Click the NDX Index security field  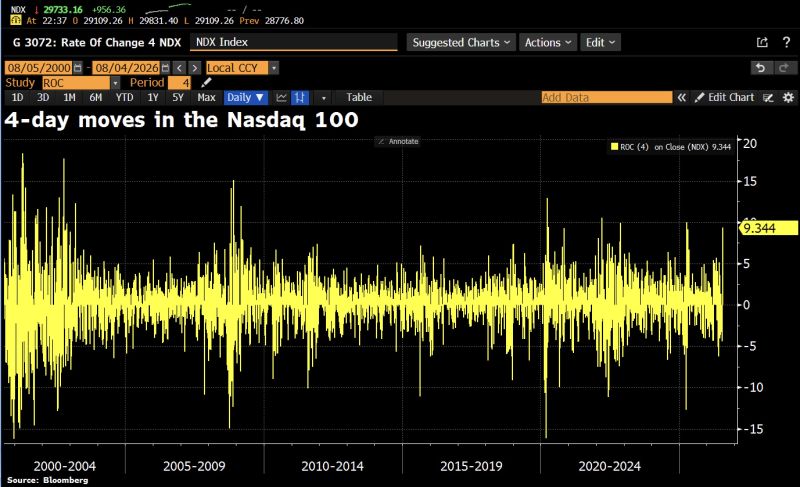(293, 42)
